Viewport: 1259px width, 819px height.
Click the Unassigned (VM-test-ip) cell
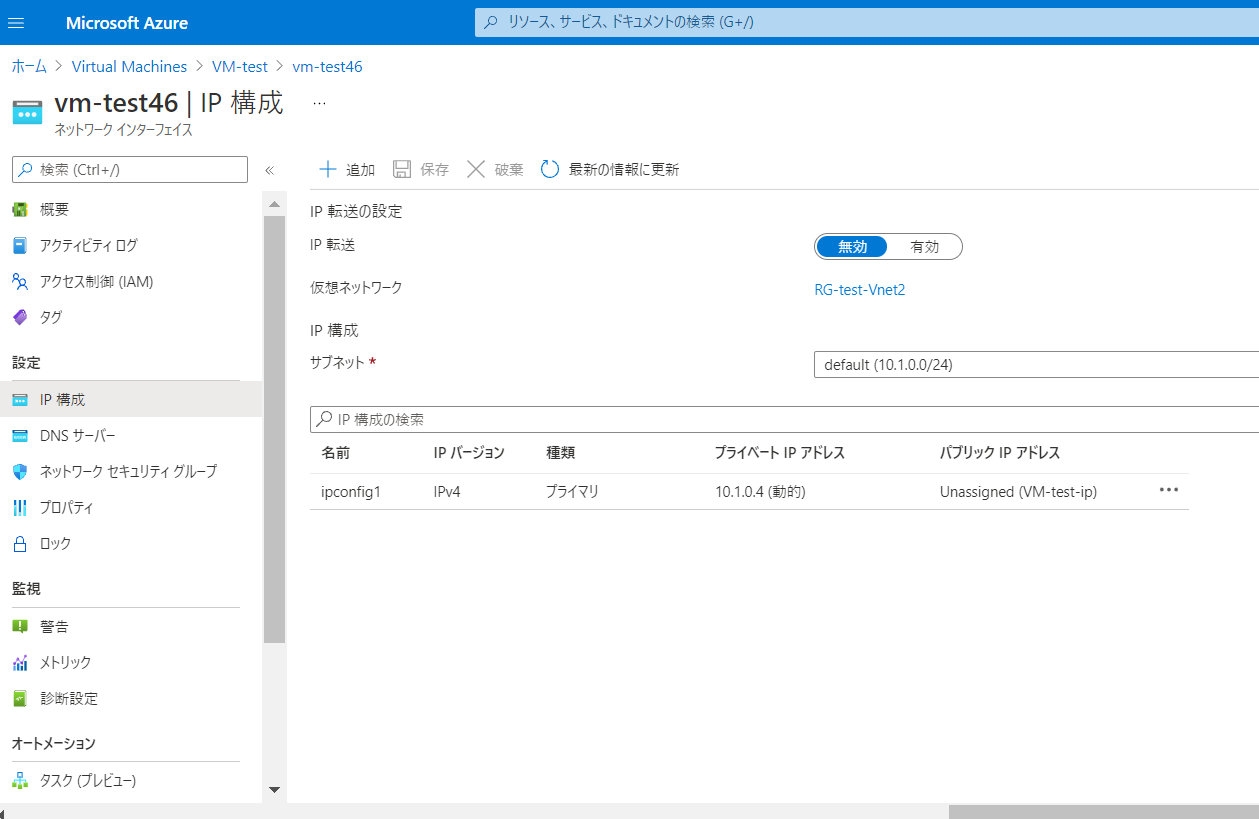tap(1018, 492)
